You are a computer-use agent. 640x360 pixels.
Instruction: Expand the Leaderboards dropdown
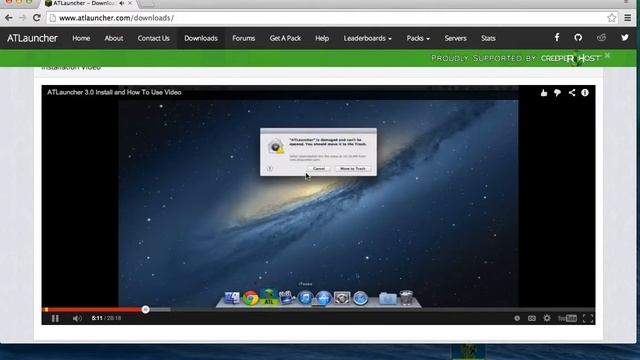pyautogui.click(x=367, y=38)
